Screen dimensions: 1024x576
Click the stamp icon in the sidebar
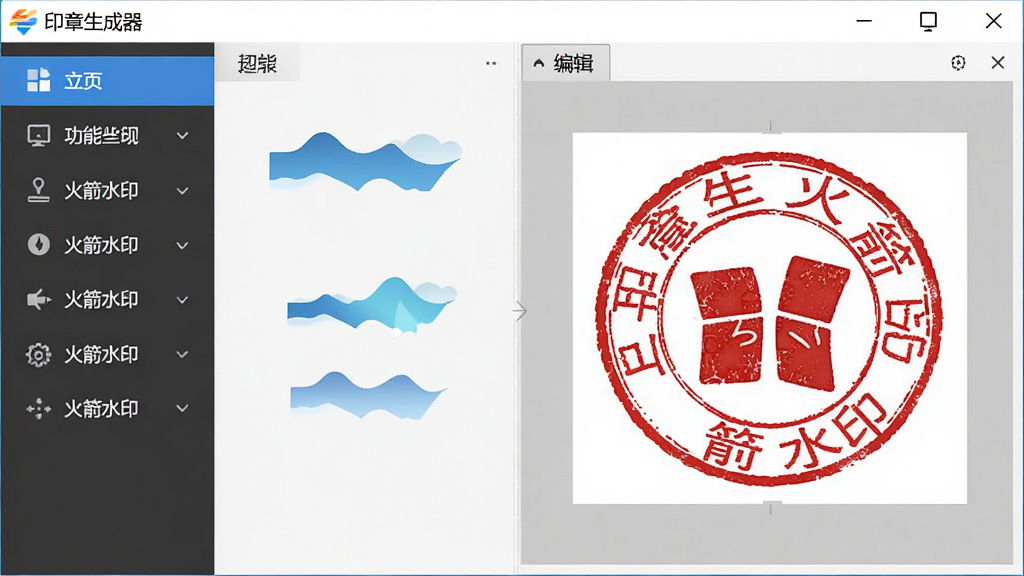(x=39, y=190)
